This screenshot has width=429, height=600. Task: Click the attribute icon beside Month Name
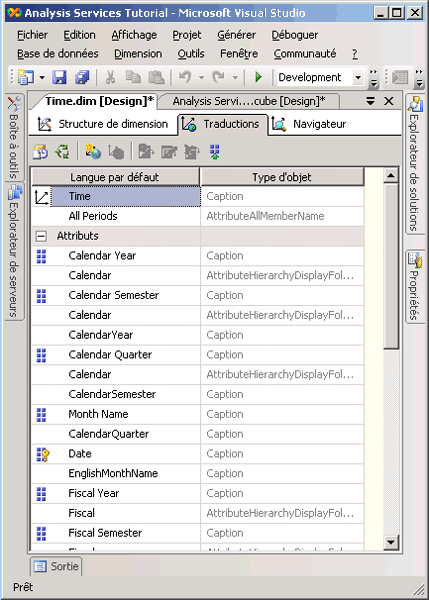tap(41, 415)
